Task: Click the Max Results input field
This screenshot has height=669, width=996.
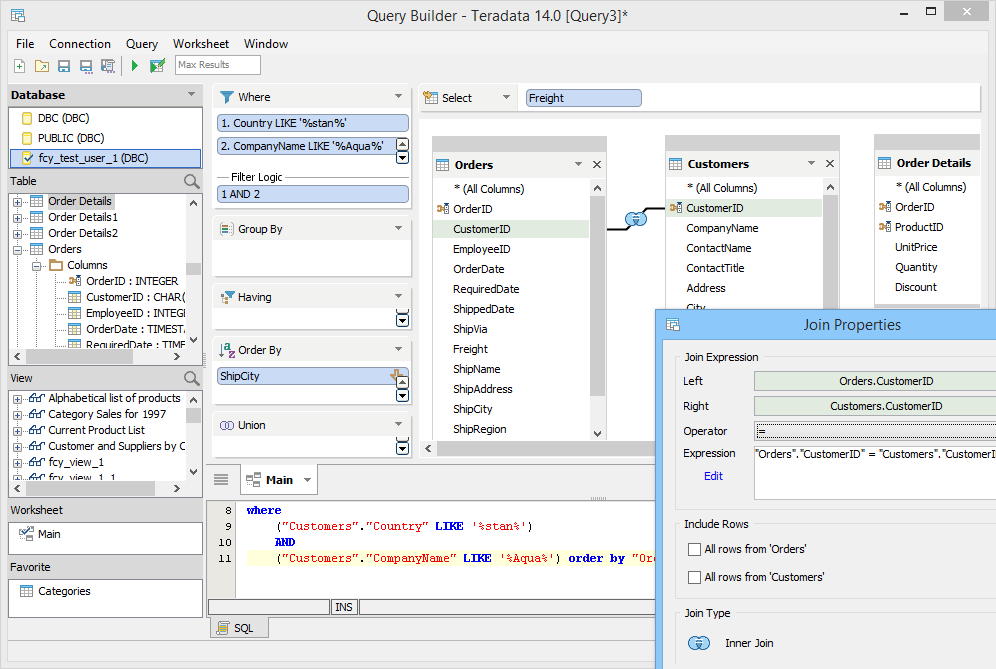Action: [x=218, y=65]
